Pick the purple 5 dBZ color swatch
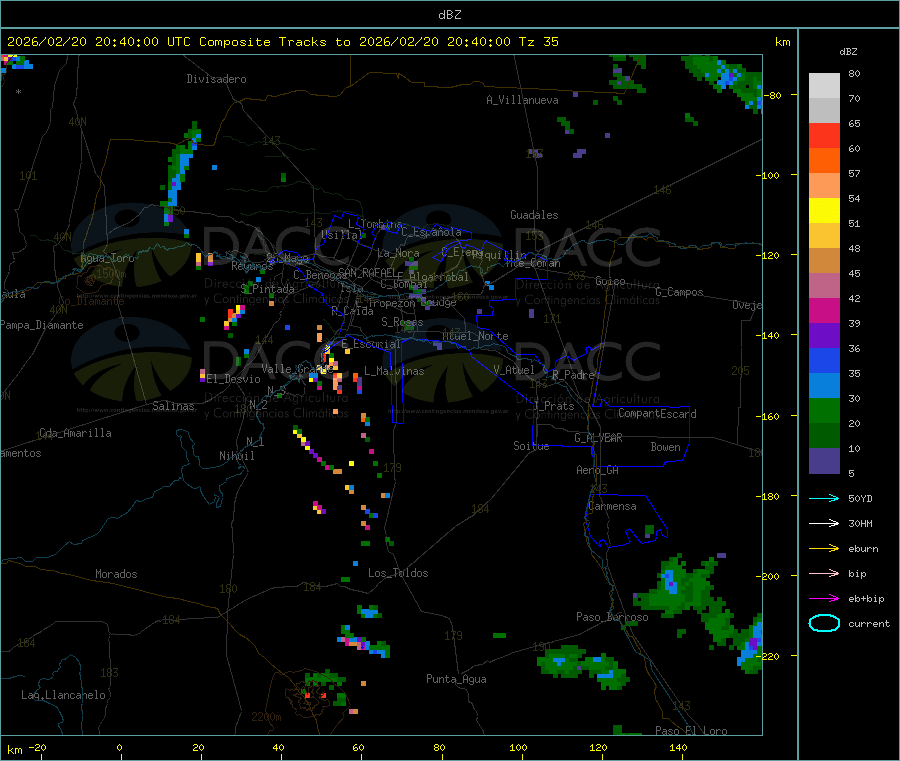 (824, 461)
